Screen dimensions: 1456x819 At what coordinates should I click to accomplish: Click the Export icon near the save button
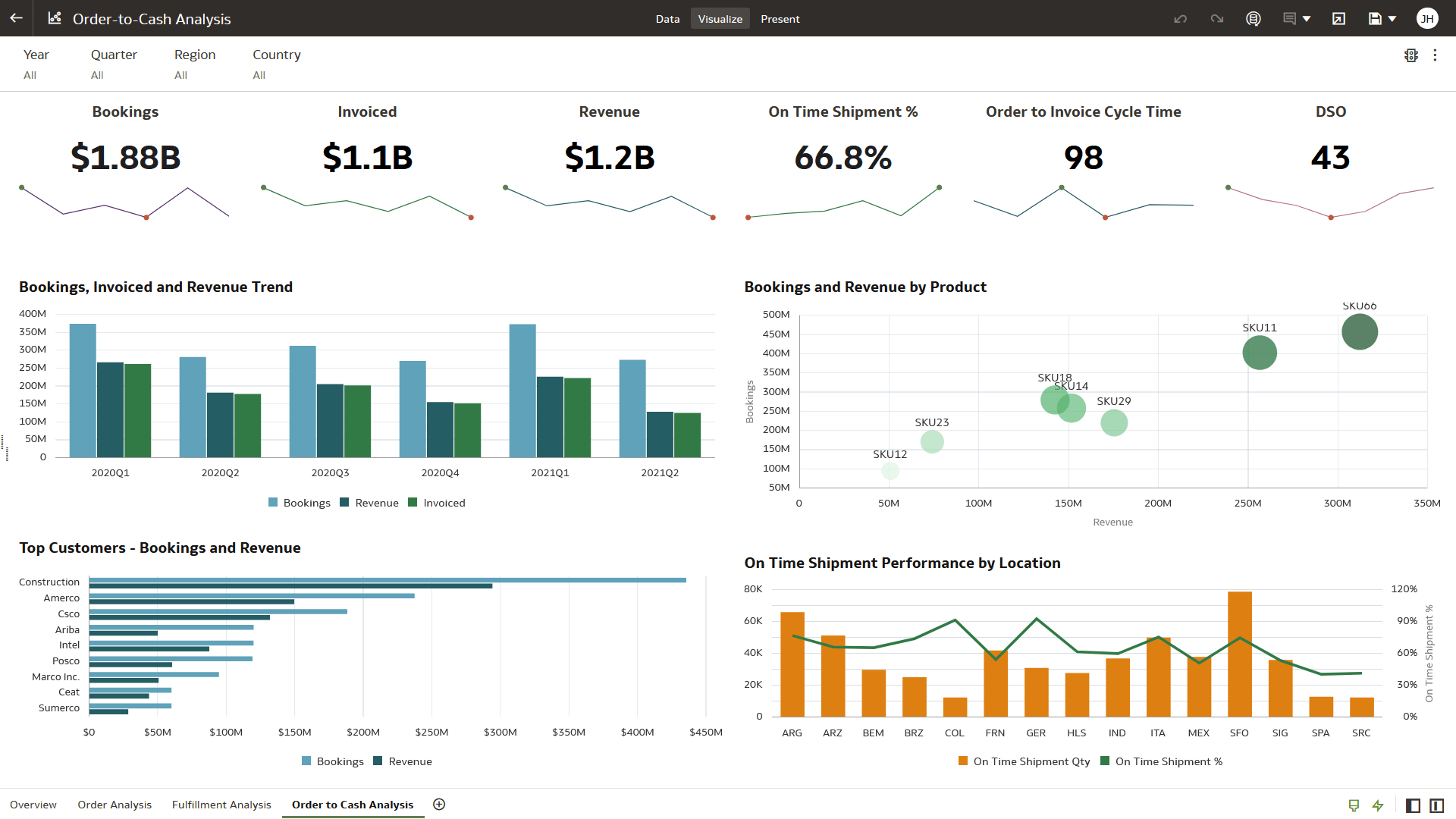click(x=1338, y=18)
